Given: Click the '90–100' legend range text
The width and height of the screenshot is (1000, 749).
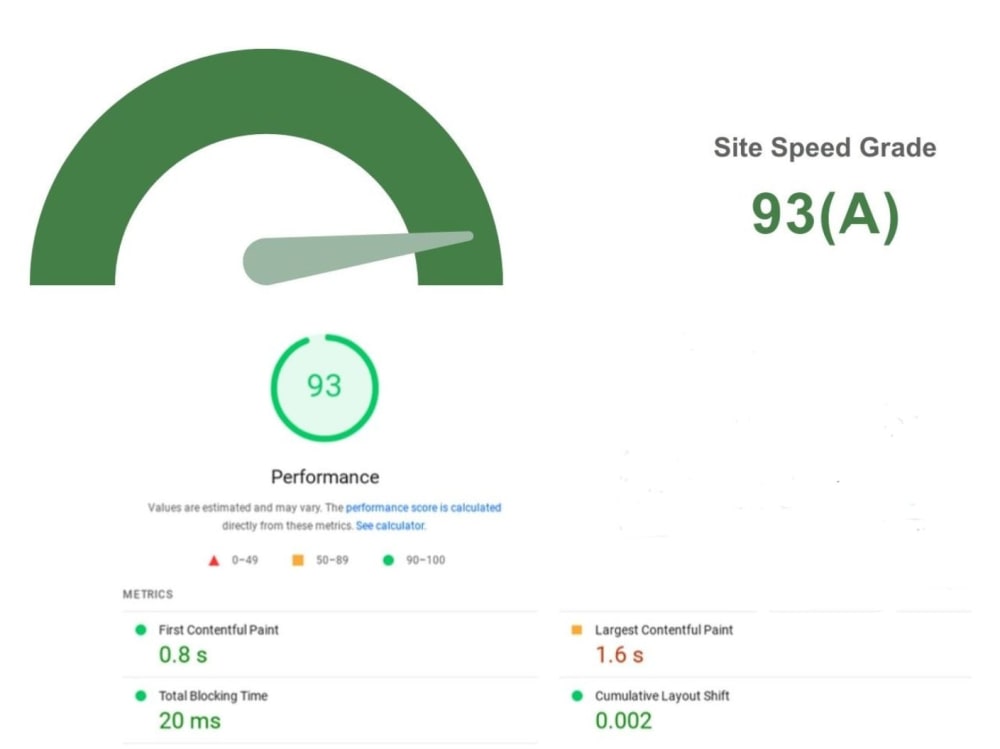Looking at the screenshot, I should pyautogui.click(x=425, y=560).
